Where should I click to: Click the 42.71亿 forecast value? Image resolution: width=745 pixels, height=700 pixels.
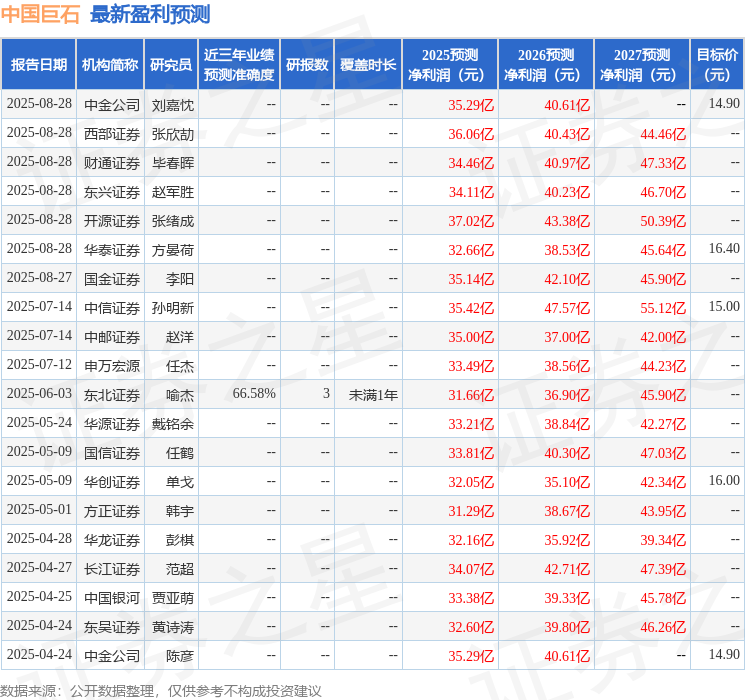pyautogui.click(x=567, y=569)
